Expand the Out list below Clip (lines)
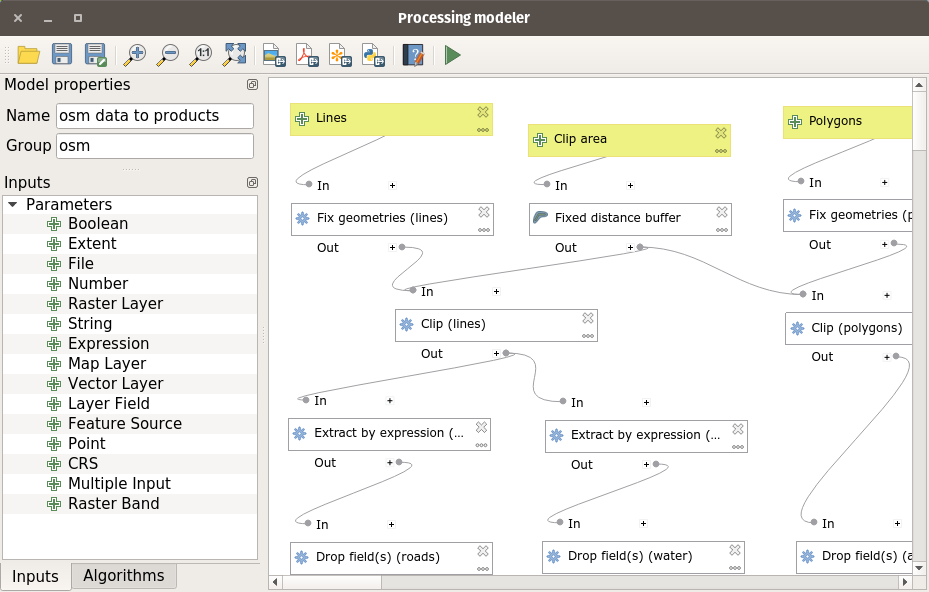The width and height of the screenshot is (929, 592). click(496, 354)
